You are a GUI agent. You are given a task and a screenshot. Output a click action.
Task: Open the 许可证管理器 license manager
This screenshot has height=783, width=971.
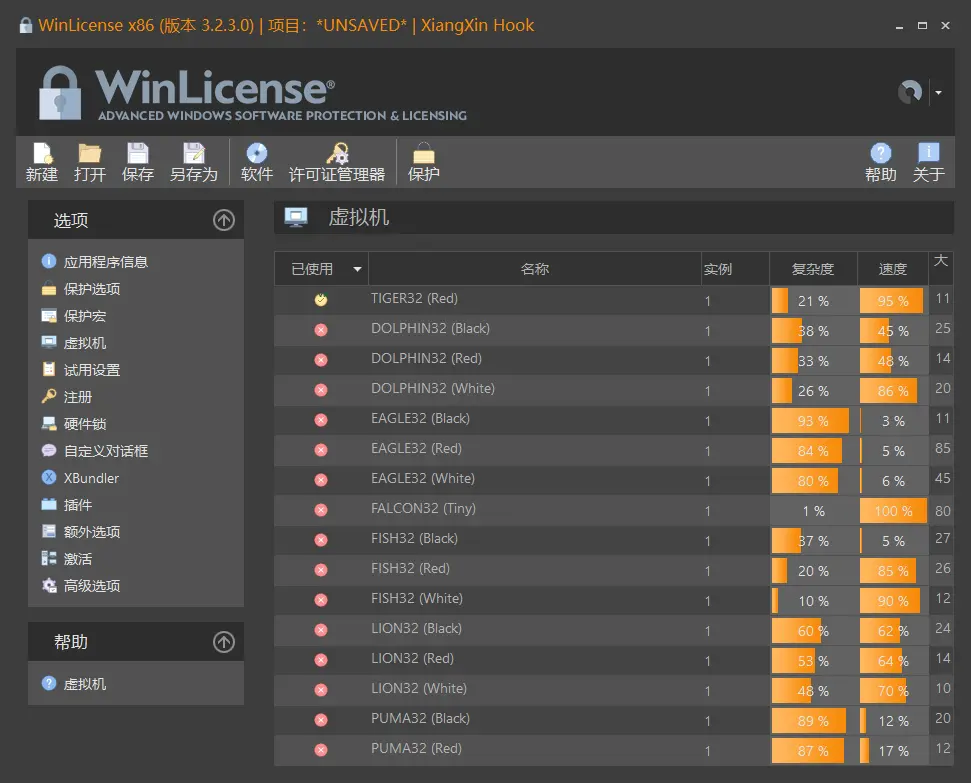pos(337,162)
